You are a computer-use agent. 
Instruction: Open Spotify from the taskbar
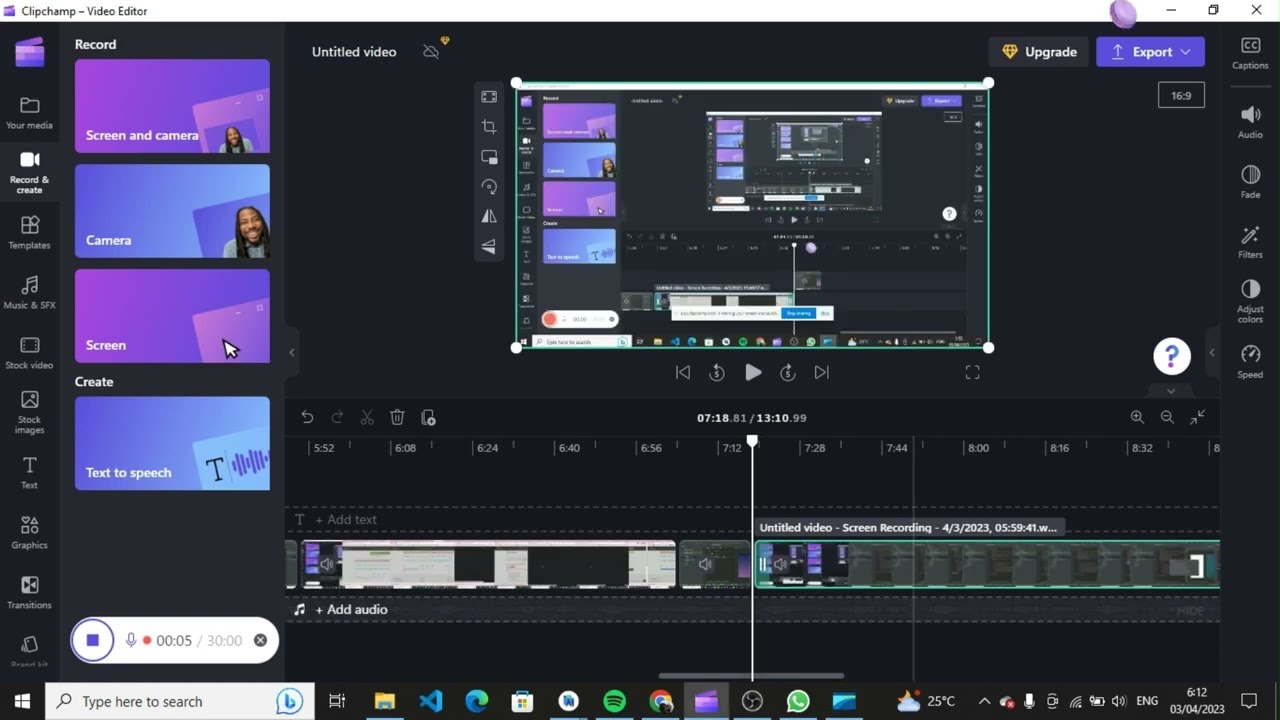coord(614,701)
